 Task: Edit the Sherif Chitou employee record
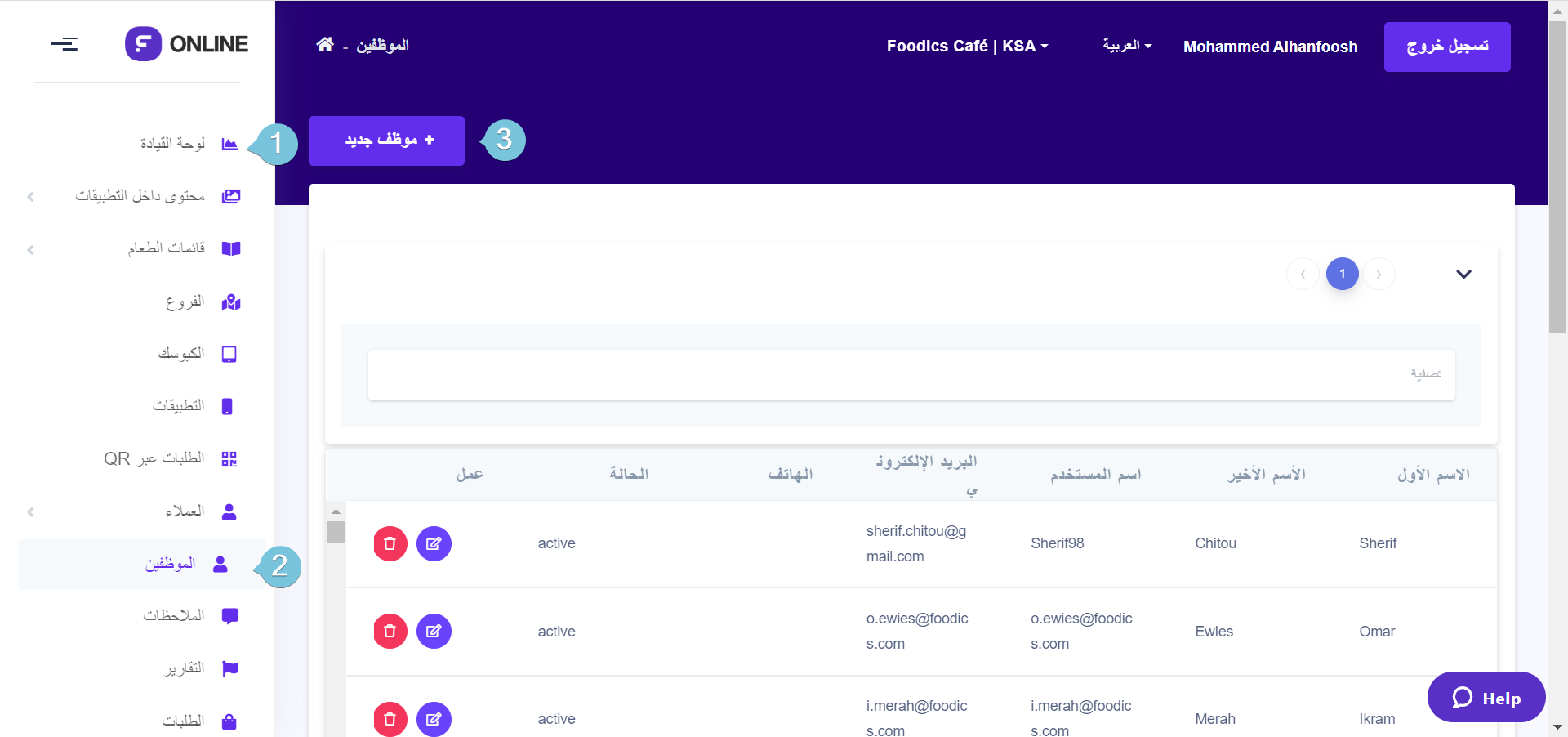coord(434,544)
